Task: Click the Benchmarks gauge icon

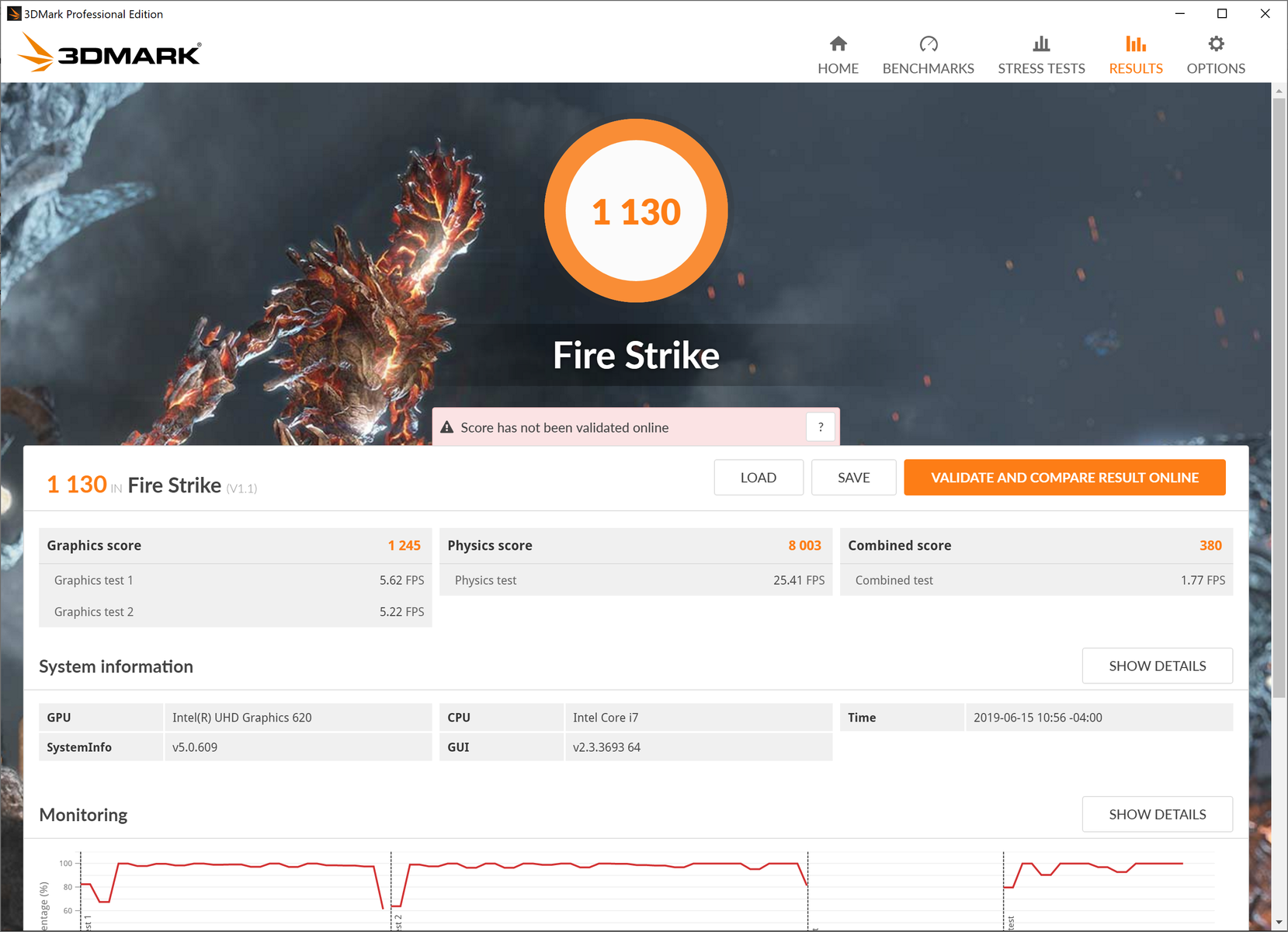Action: 928,43
